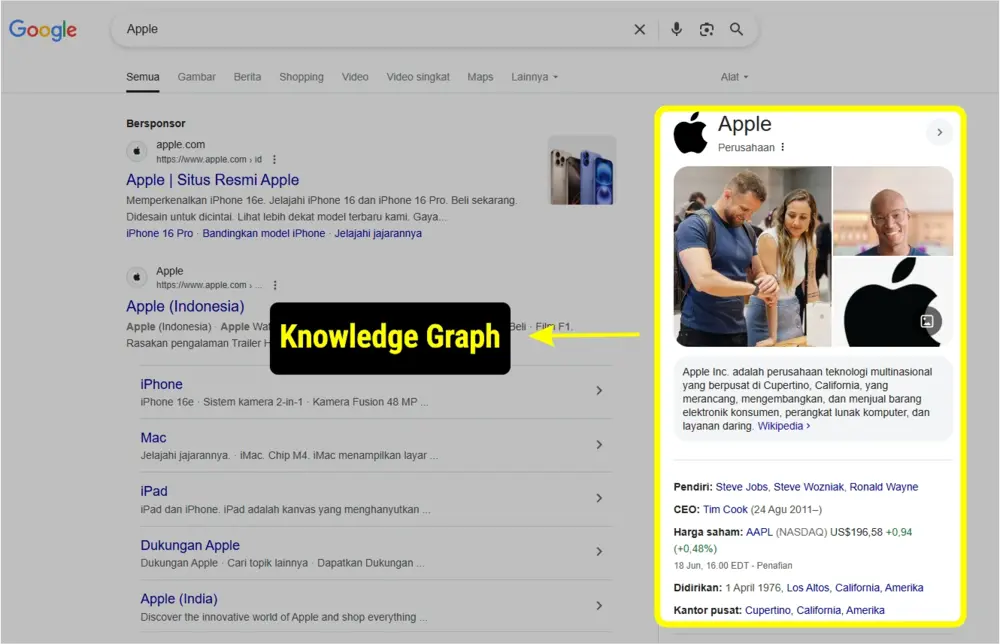Image resolution: width=1000 pixels, height=644 pixels.
Task: Expand the Apple (India) sitelink chevron
Action: (599, 606)
